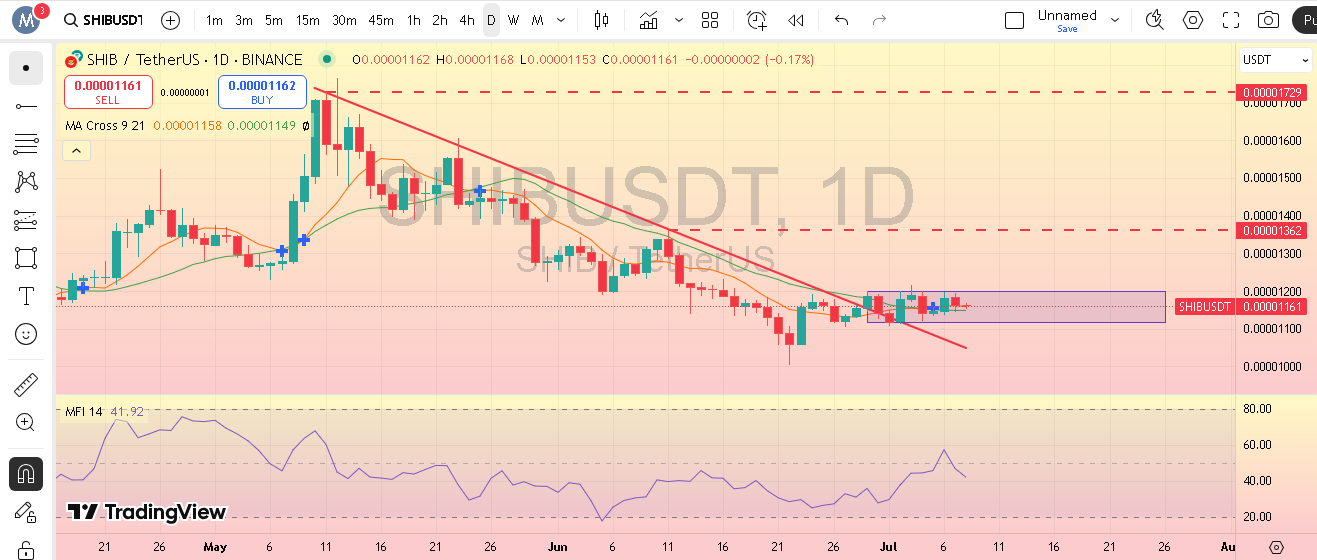1317x560 pixels.
Task: Toggle keep drawing mode pencil-lock icon
Action: click(26, 513)
